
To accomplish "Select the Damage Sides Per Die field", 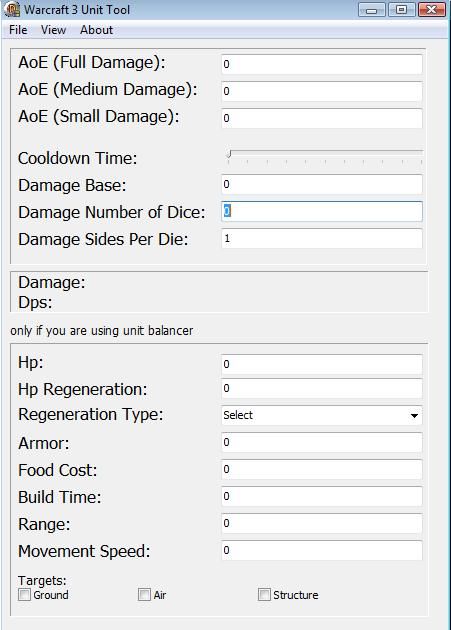I will point(322,239).
